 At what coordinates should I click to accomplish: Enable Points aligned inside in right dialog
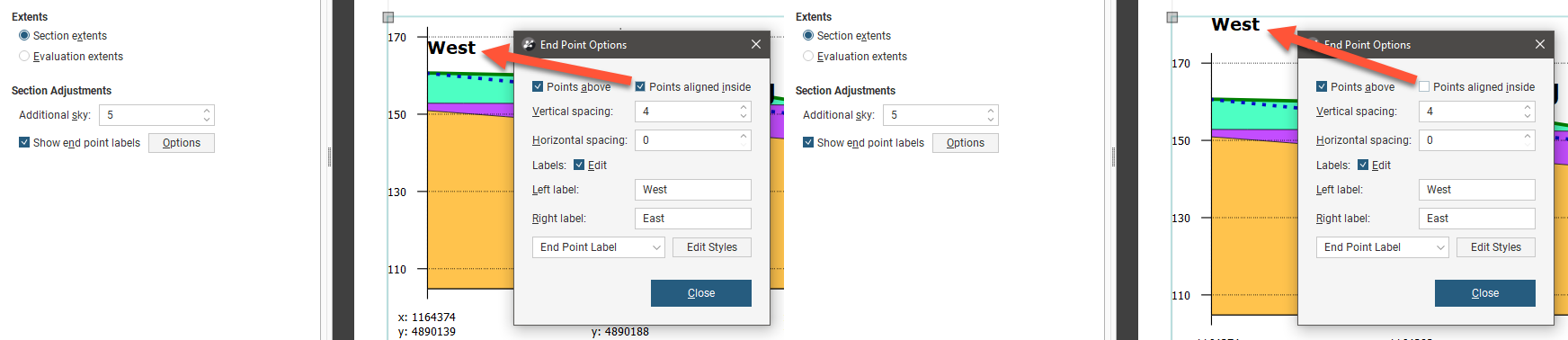click(1424, 87)
